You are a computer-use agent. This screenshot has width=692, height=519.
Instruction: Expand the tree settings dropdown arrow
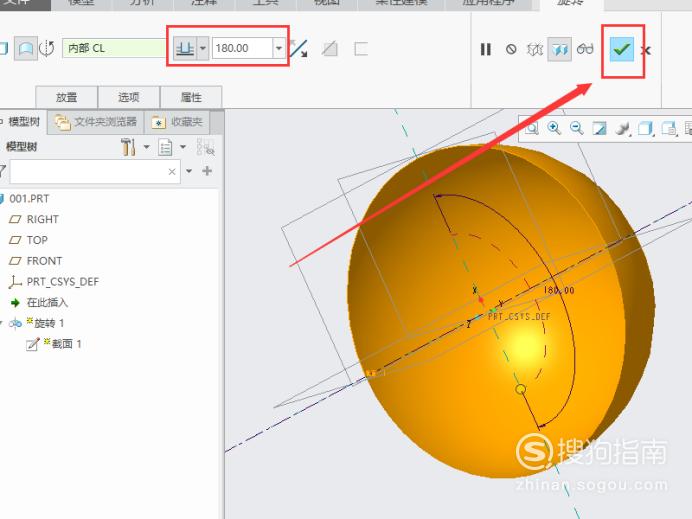[x=147, y=147]
